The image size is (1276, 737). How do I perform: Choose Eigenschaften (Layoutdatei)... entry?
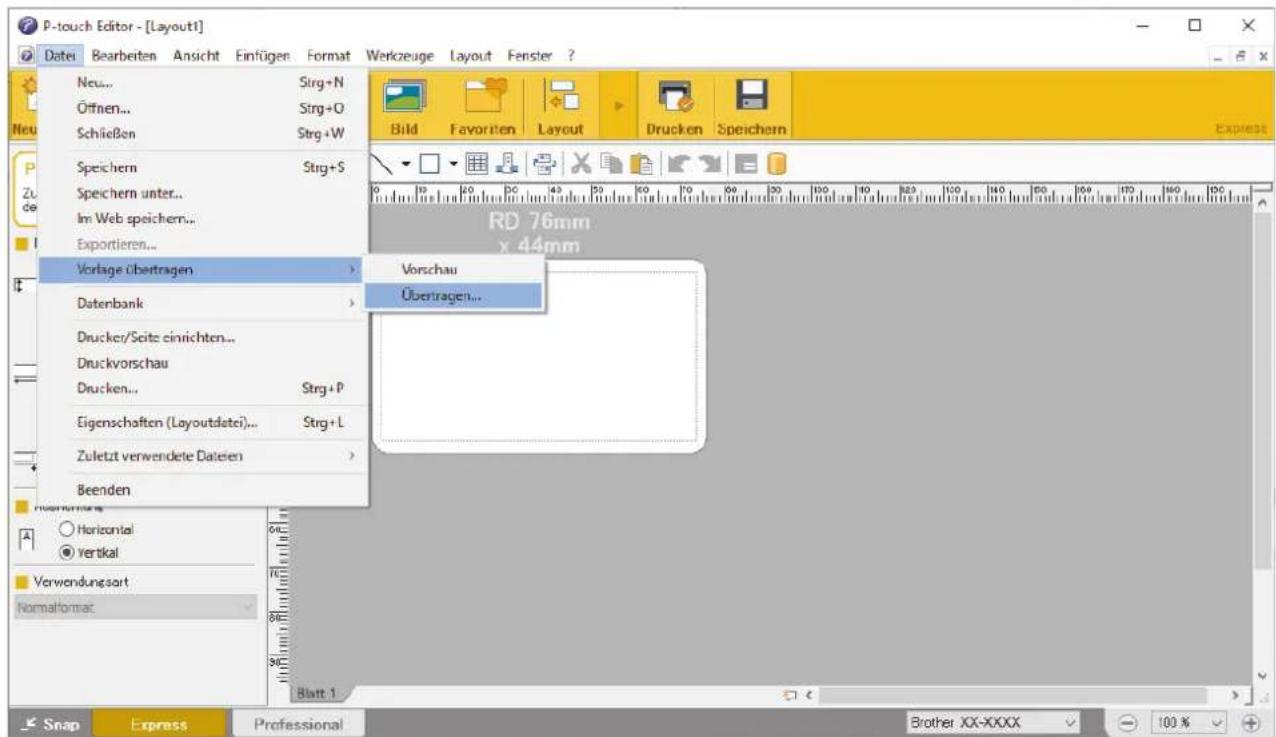(x=204, y=423)
